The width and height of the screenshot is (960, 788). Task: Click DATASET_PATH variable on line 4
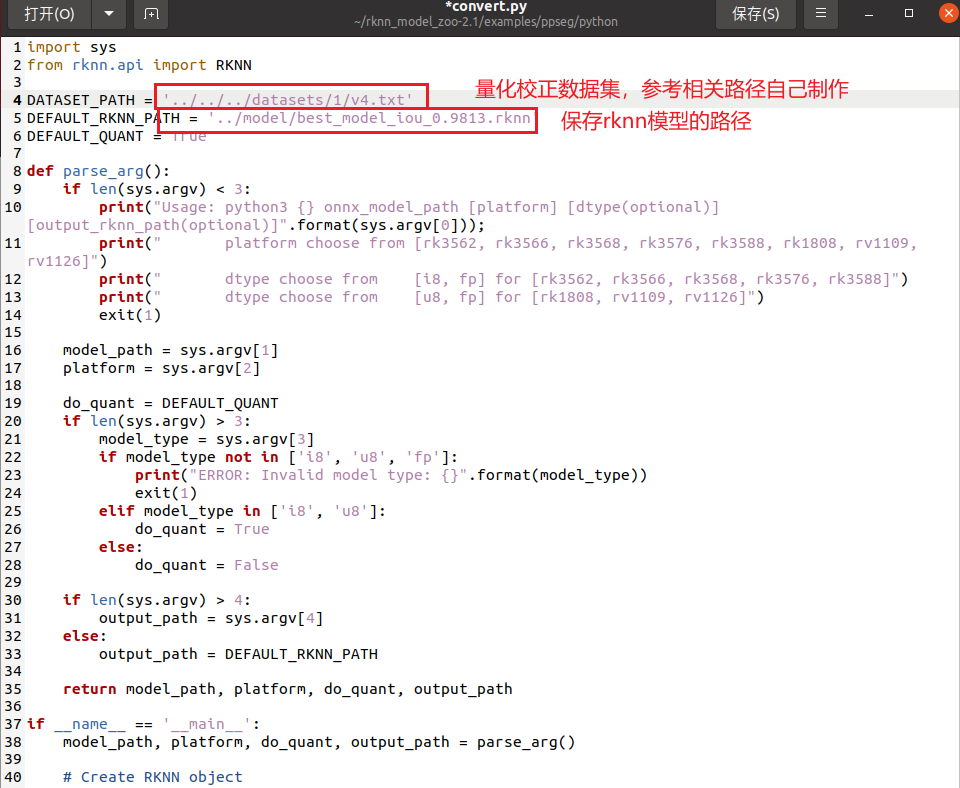[x=81, y=100]
